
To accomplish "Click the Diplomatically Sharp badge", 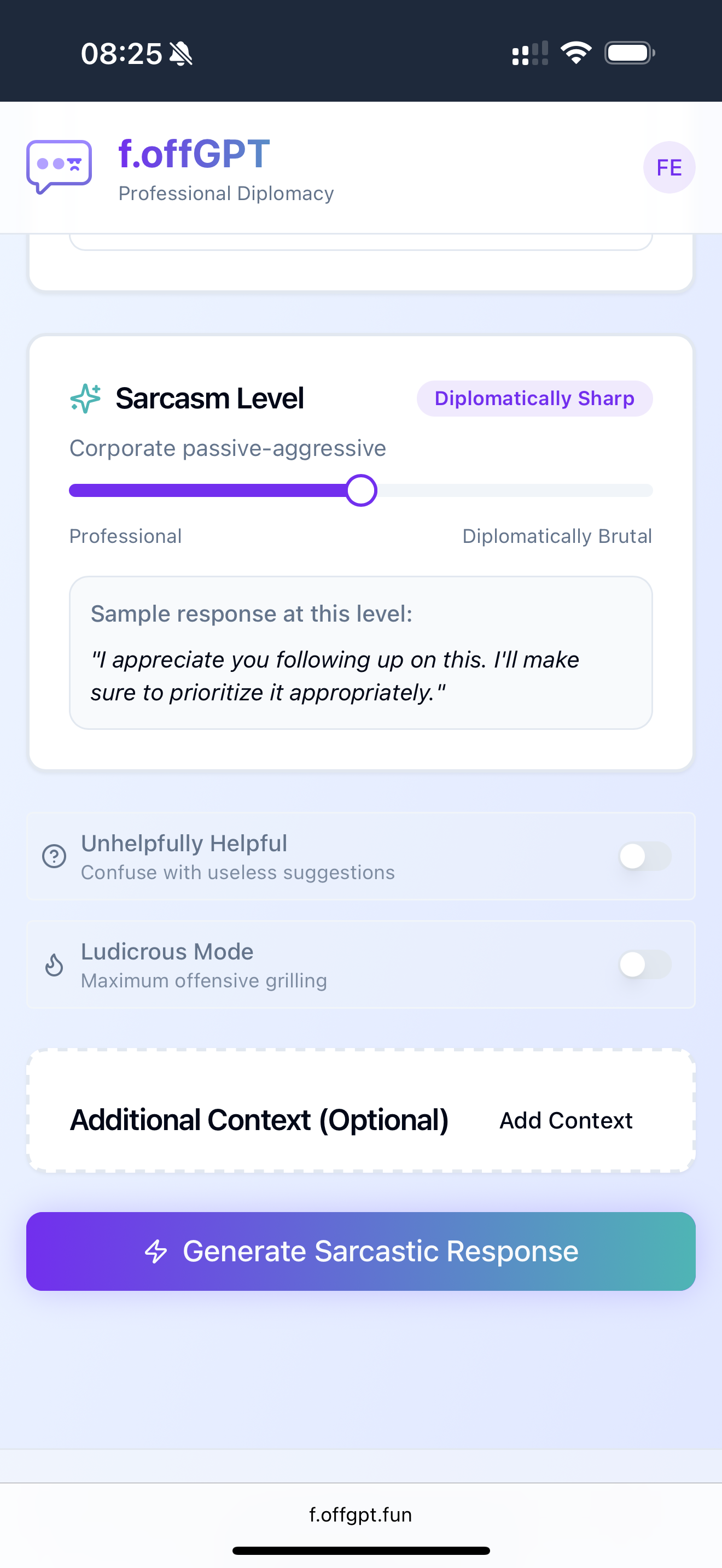I will pos(534,399).
